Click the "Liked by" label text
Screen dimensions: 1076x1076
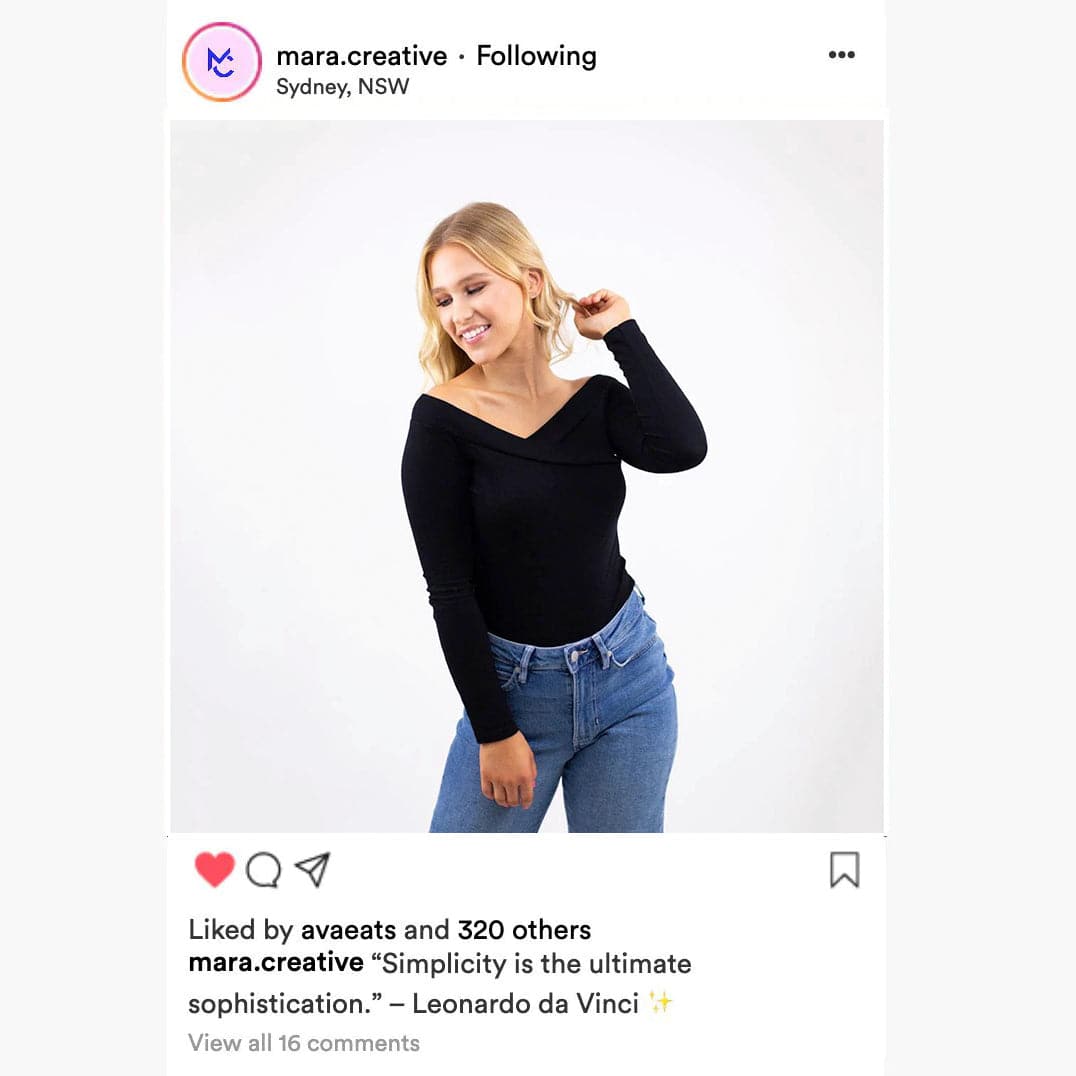pyautogui.click(x=240, y=930)
